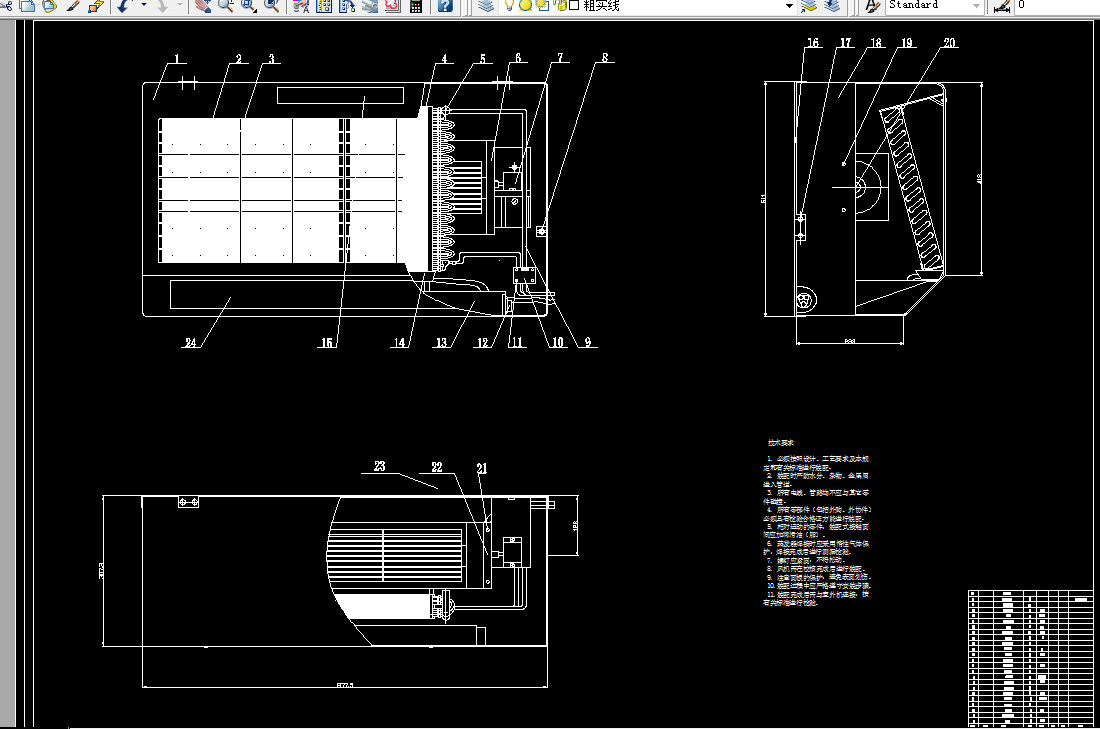Activate the Pan hand tool
1100x729 pixels.
click(203, 5)
